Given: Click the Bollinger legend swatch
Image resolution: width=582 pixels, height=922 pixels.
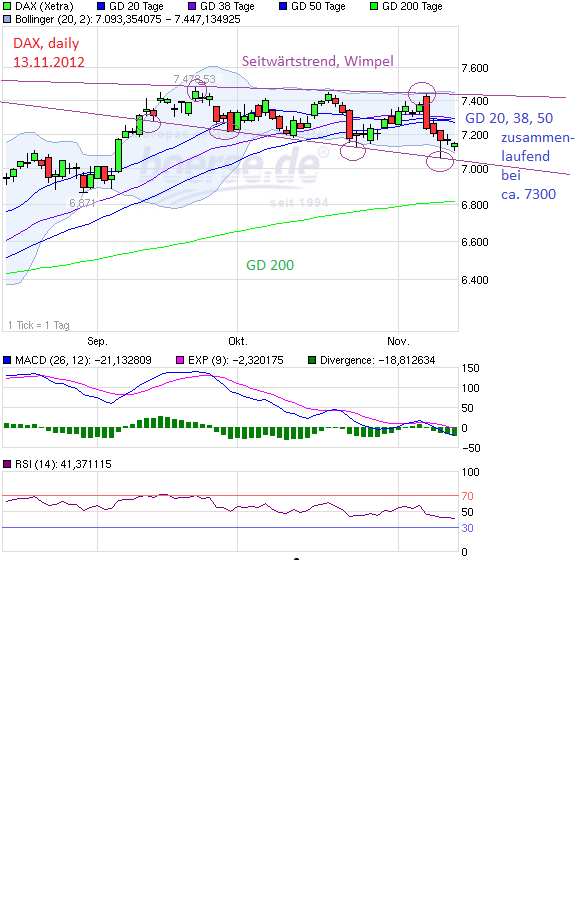Looking at the screenshot, I should click(7, 19).
